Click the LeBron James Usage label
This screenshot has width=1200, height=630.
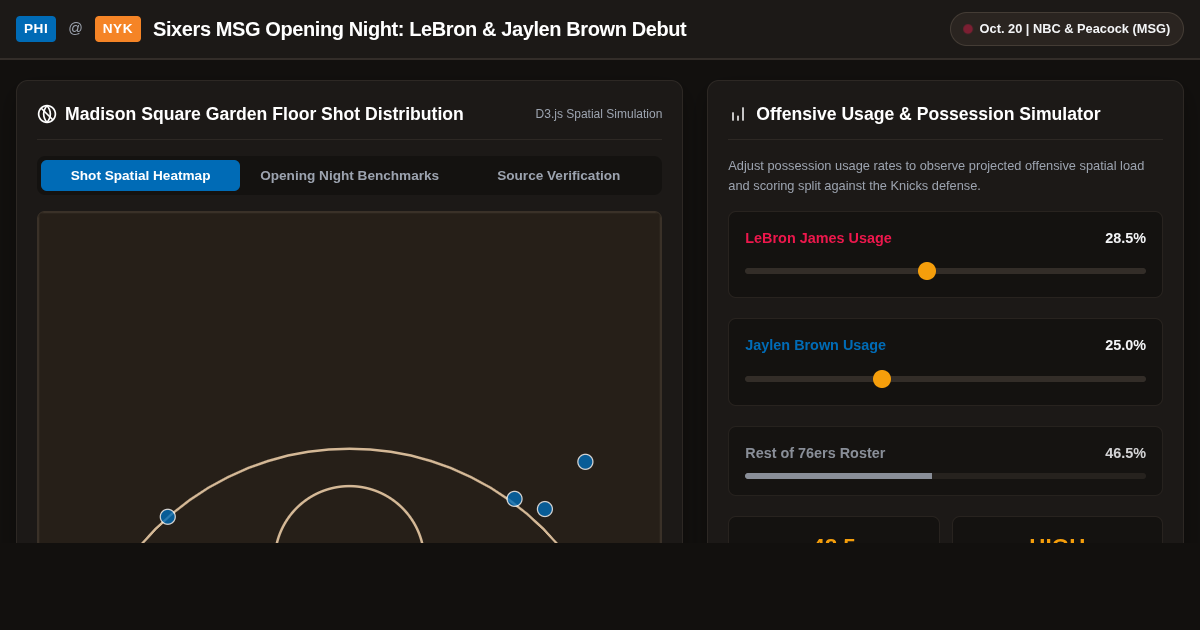click(x=818, y=238)
